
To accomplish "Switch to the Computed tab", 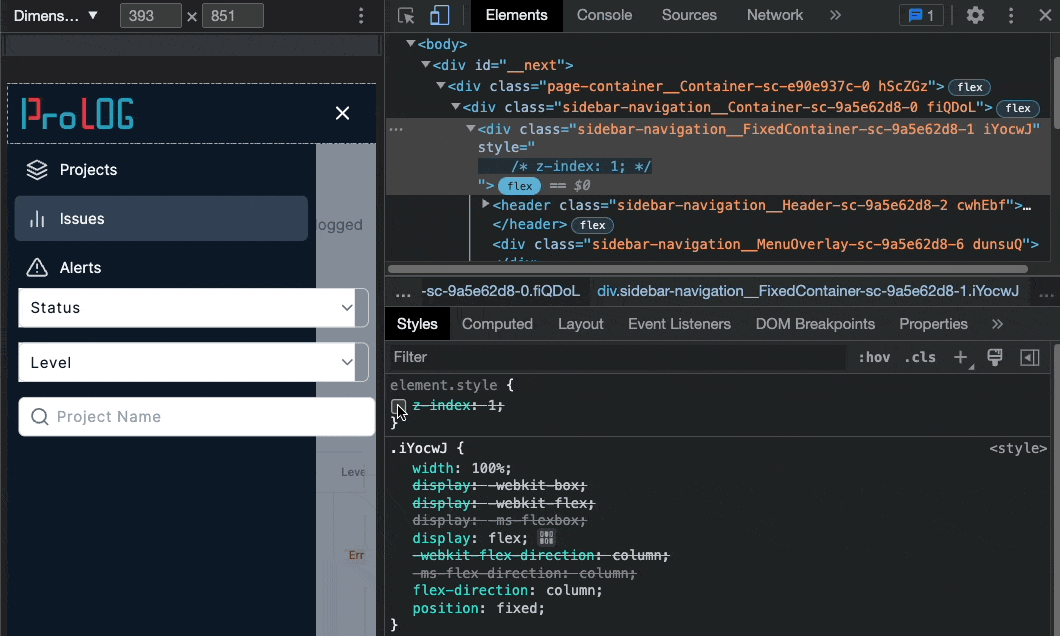I will (497, 324).
